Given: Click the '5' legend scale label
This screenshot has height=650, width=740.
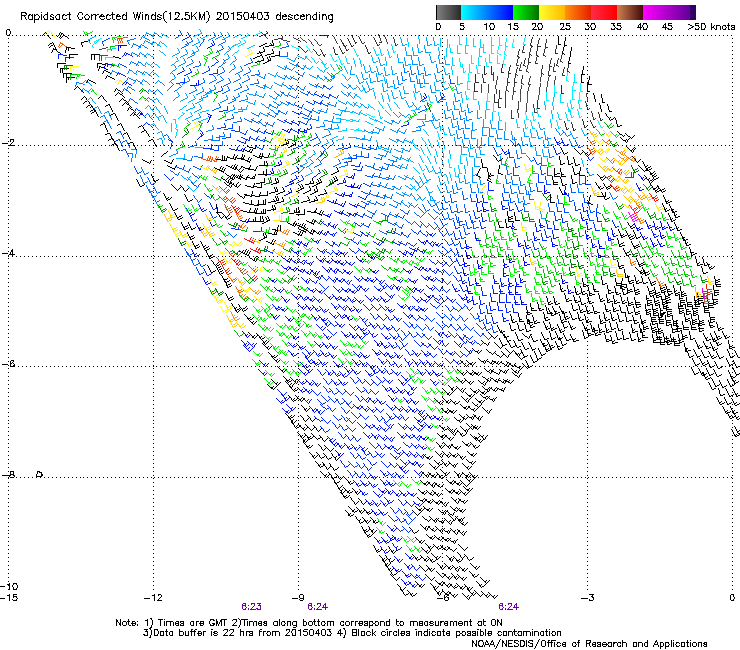Looking at the screenshot, I should 462,27.
